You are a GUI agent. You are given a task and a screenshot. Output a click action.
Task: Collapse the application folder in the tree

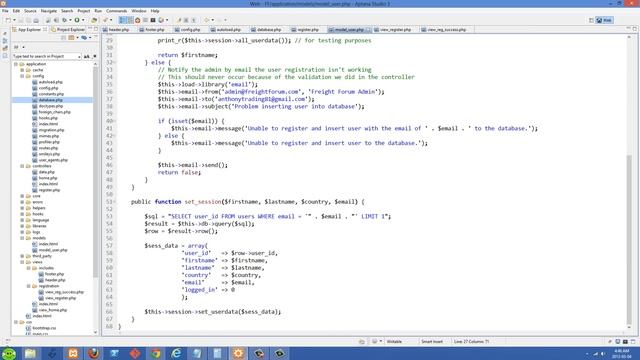point(16,64)
